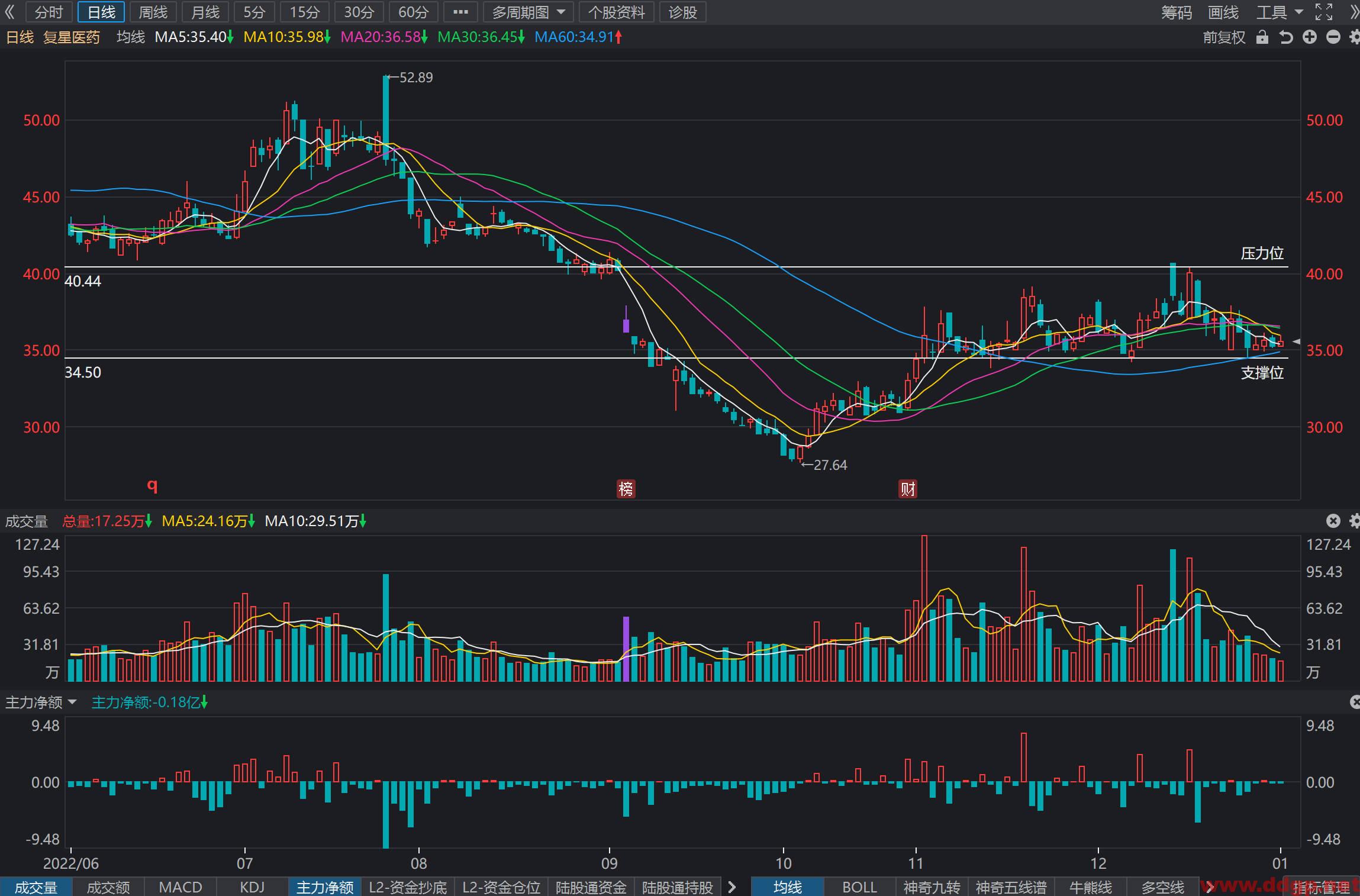Toggle the 前复权 price adjustment mode
Viewport: 1360px width, 896px height.
coord(1224,37)
